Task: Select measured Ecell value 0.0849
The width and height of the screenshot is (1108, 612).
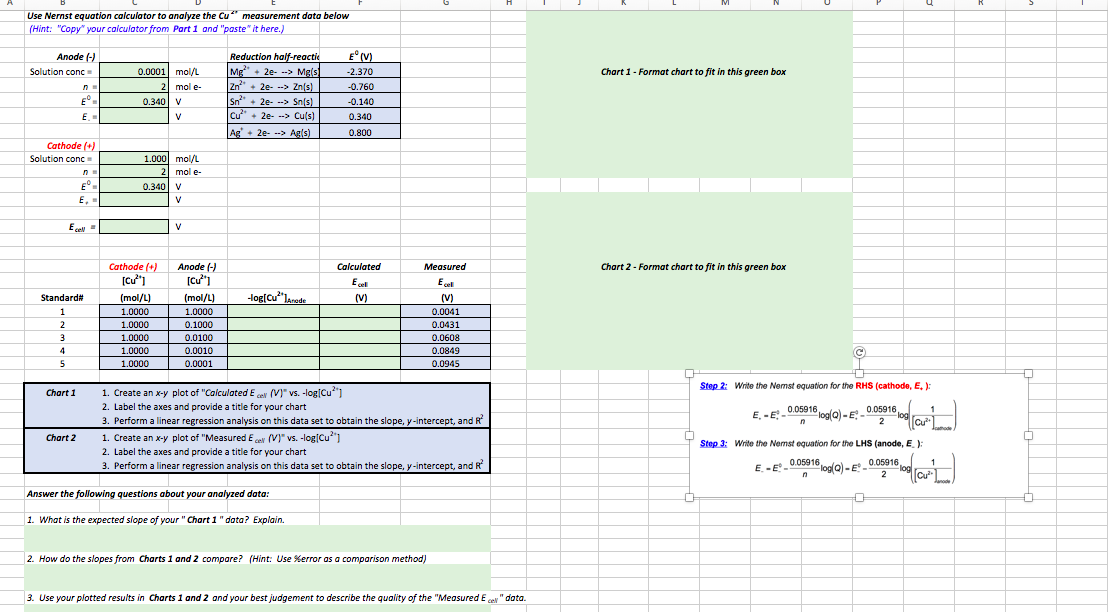Action: pos(445,351)
